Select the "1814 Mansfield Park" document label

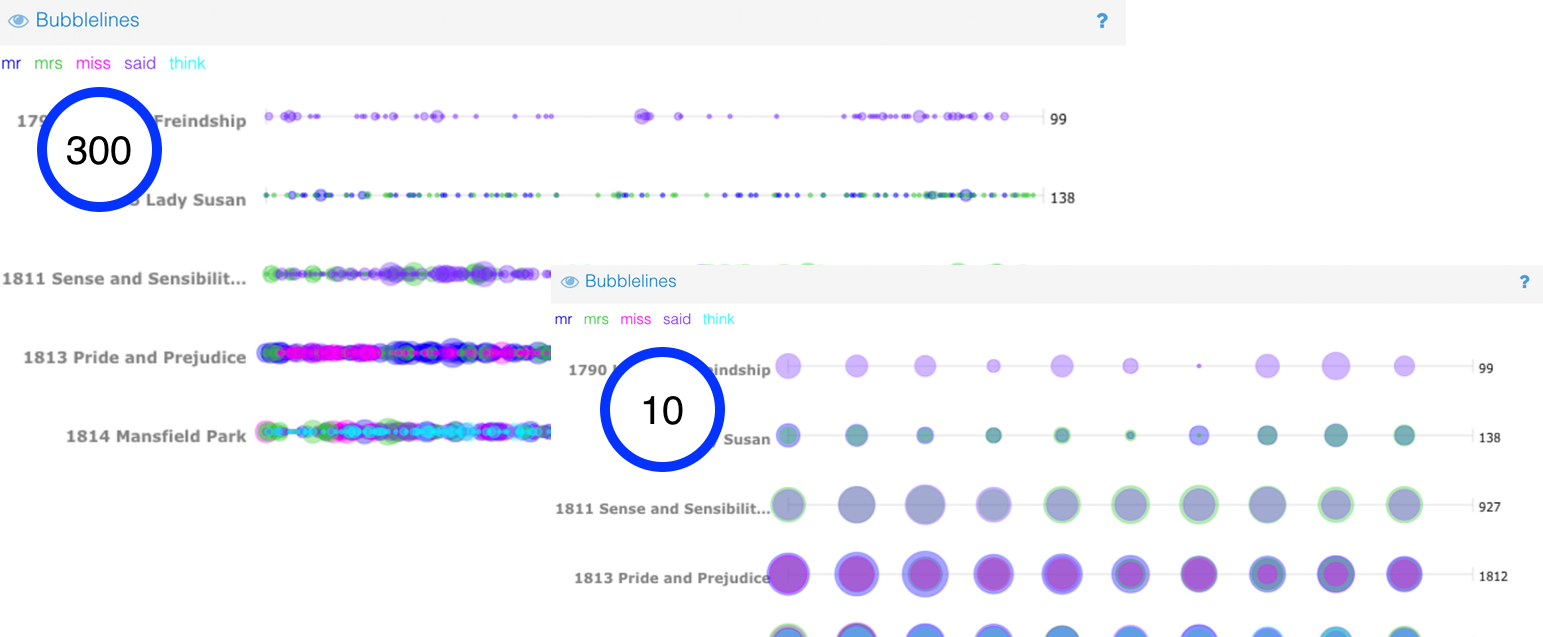point(156,435)
